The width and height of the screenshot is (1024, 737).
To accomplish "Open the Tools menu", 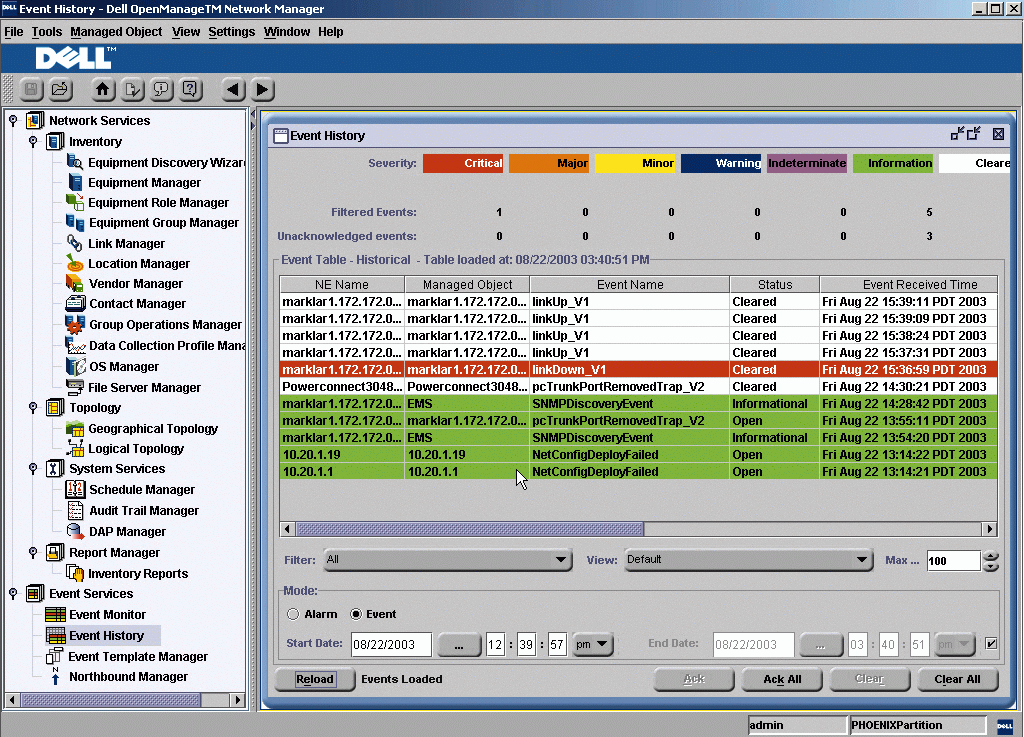I will [47, 31].
